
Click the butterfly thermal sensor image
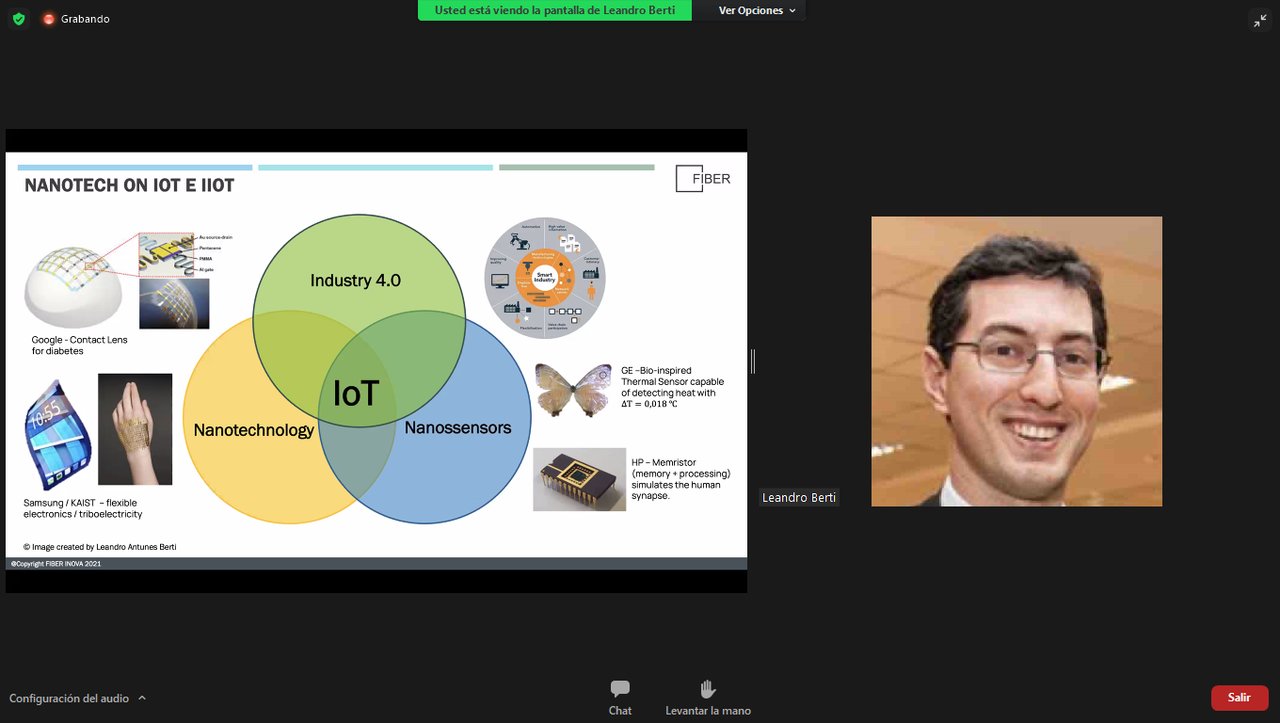(573, 389)
